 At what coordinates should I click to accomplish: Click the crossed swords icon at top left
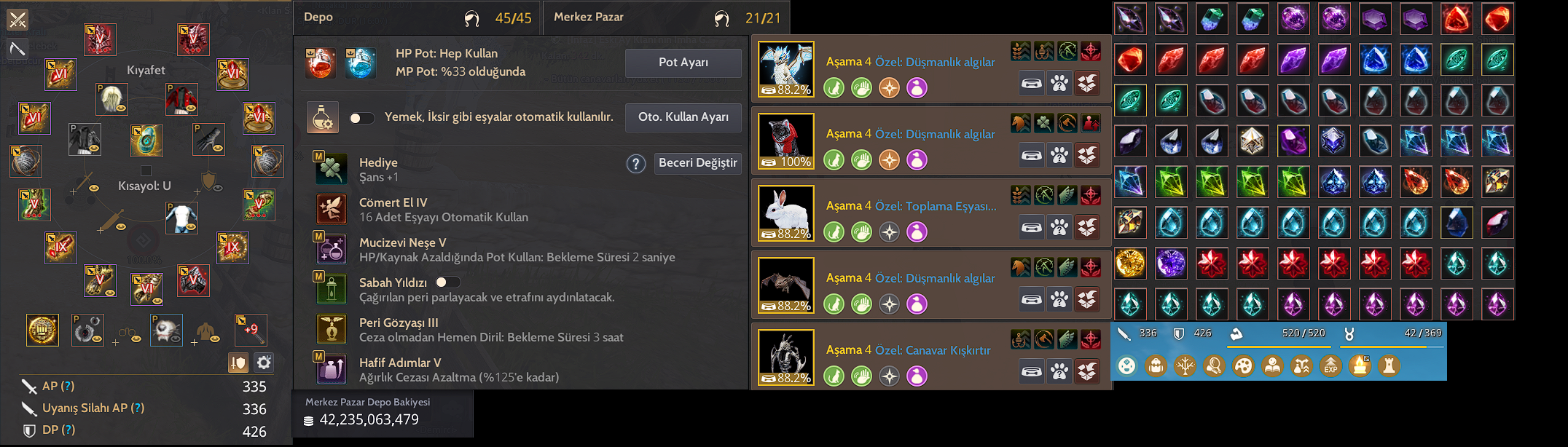[x=17, y=19]
